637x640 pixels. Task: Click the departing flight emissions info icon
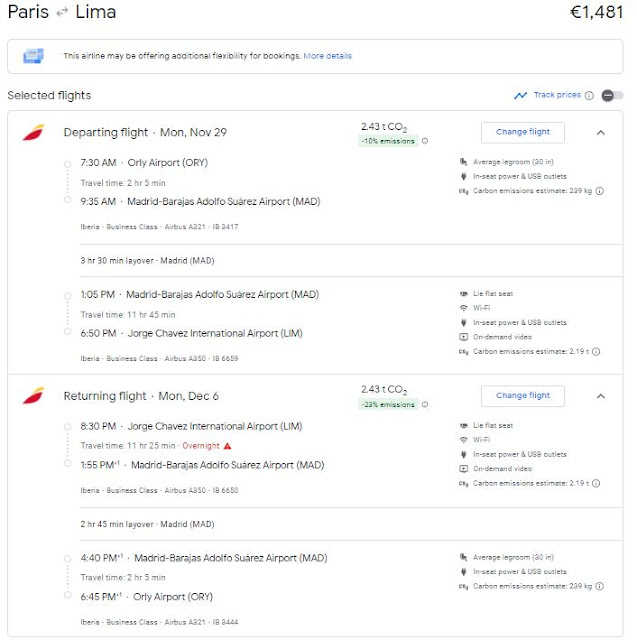click(x=425, y=141)
